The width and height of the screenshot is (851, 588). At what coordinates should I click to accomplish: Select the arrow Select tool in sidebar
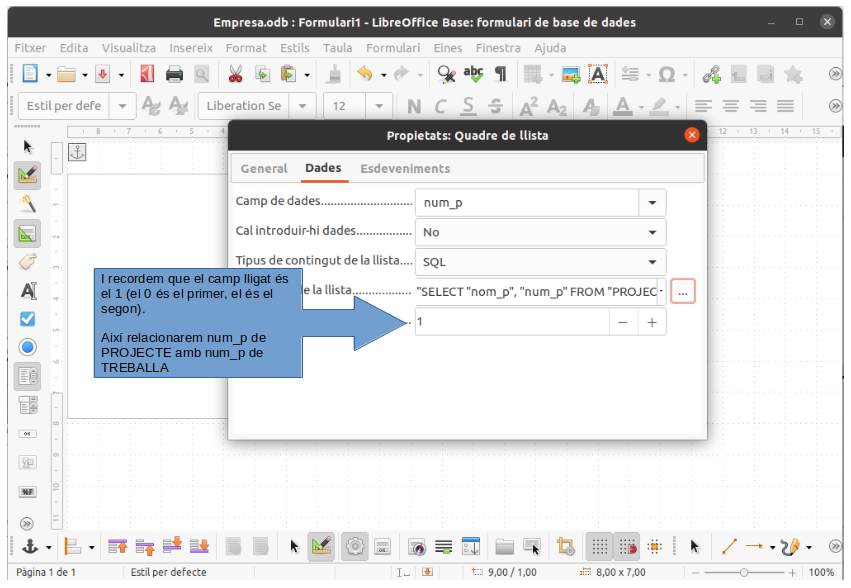coord(28,147)
